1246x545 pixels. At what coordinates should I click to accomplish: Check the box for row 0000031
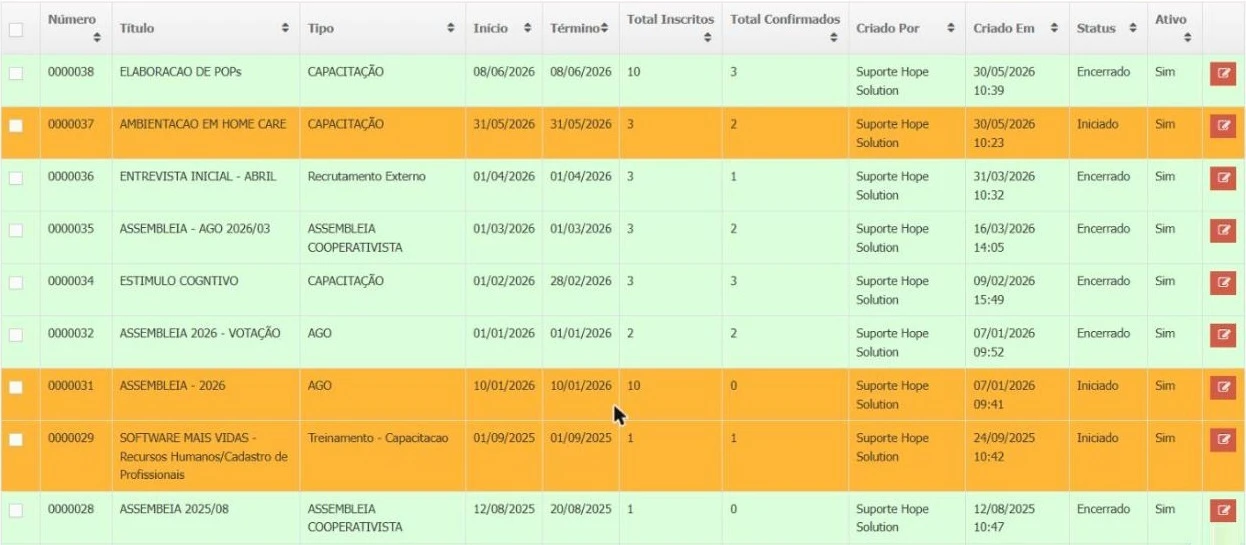coord(15,386)
